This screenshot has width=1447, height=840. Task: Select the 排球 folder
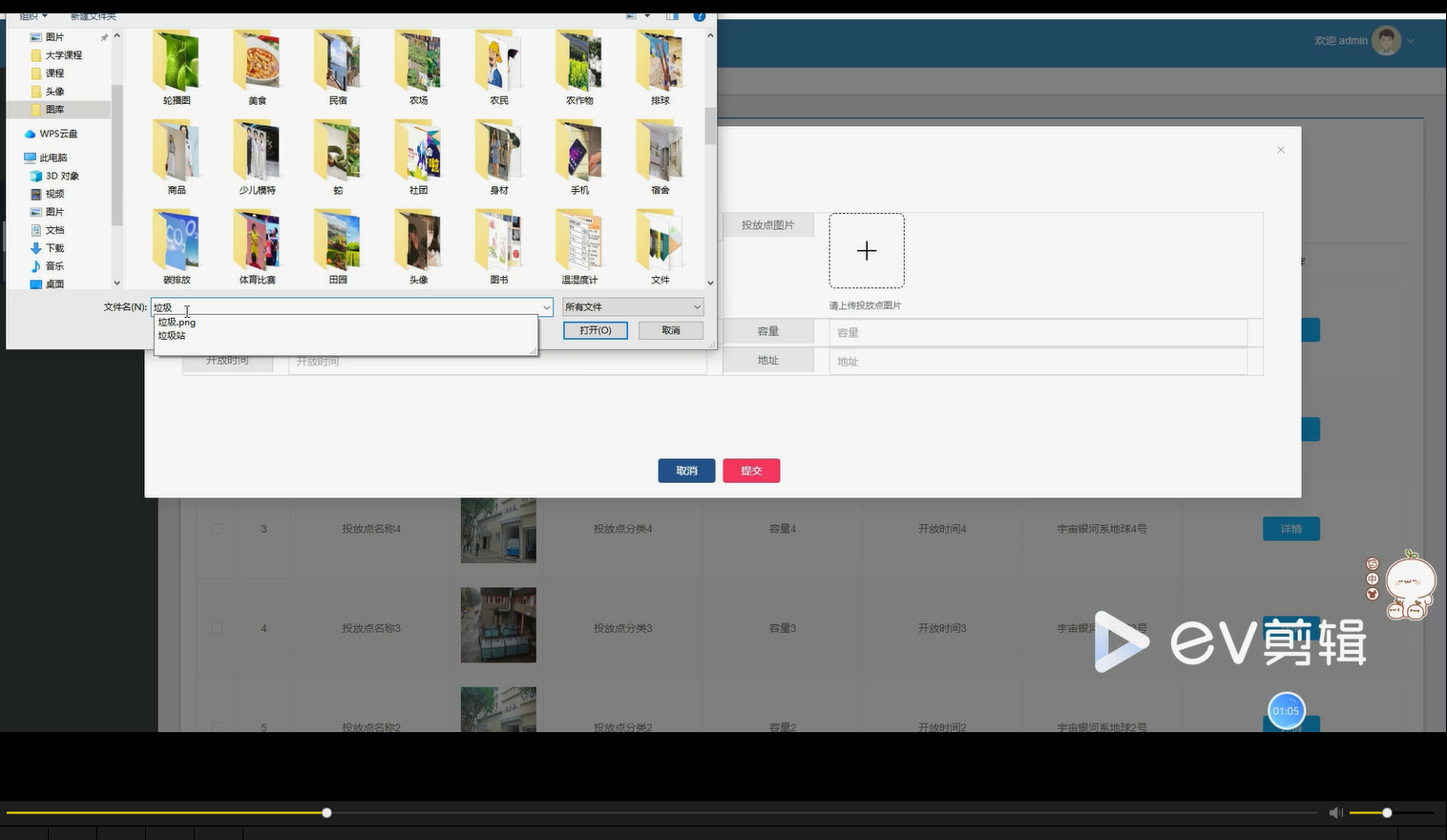pos(661,67)
